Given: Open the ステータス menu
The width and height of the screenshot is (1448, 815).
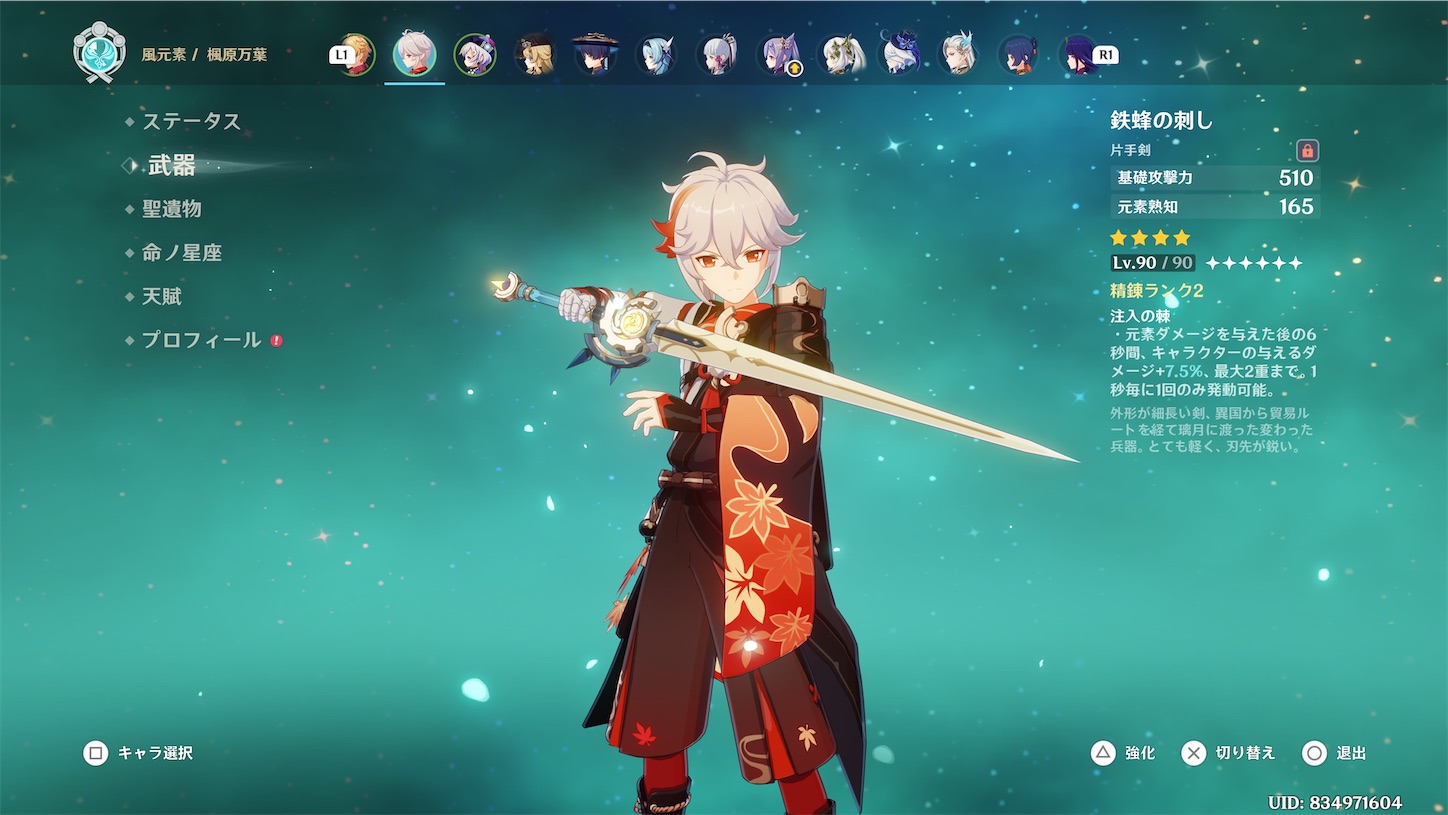Looking at the screenshot, I should pos(191,121).
